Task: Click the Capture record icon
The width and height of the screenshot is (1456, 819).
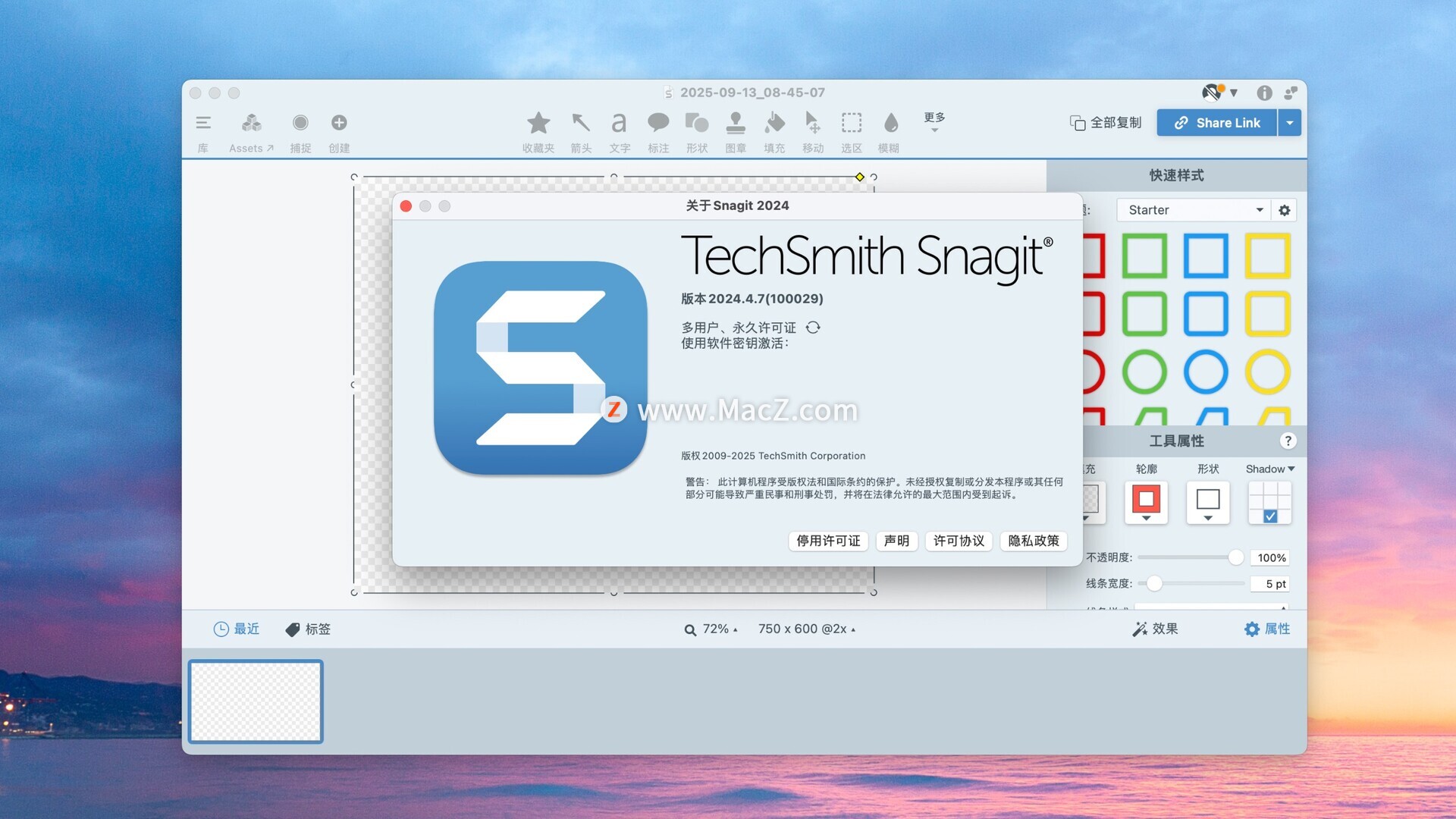Action: [x=300, y=123]
